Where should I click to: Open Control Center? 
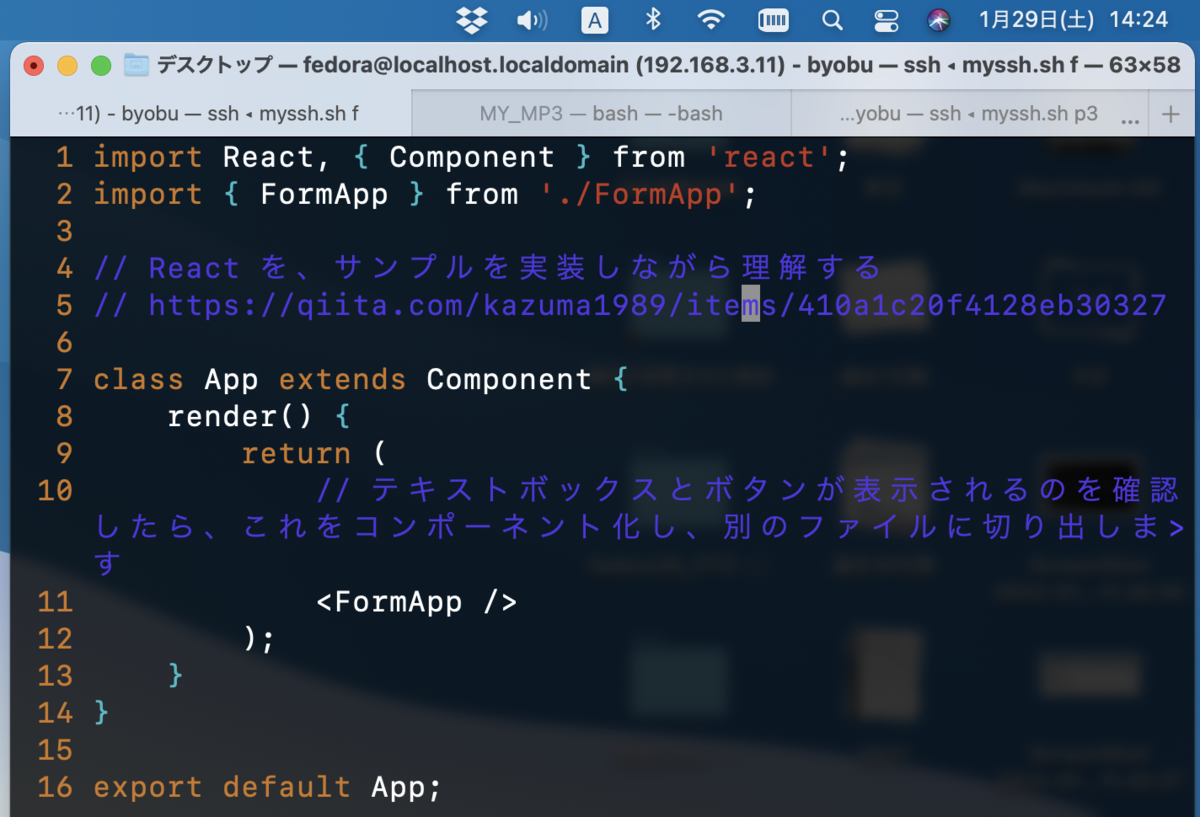click(x=886, y=20)
